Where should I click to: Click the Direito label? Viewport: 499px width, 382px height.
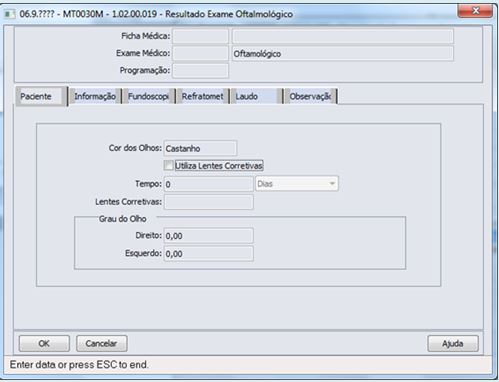(x=148, y=235)
